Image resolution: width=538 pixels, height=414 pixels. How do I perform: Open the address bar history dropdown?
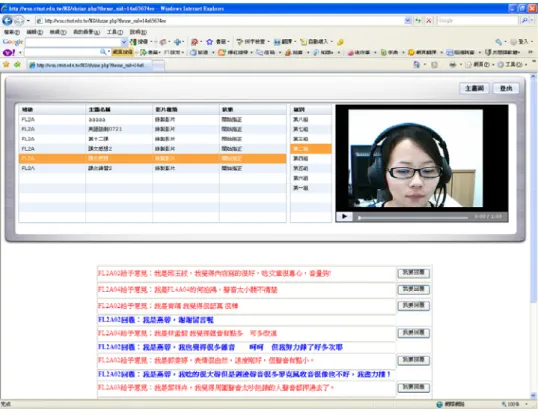point(407,21)
